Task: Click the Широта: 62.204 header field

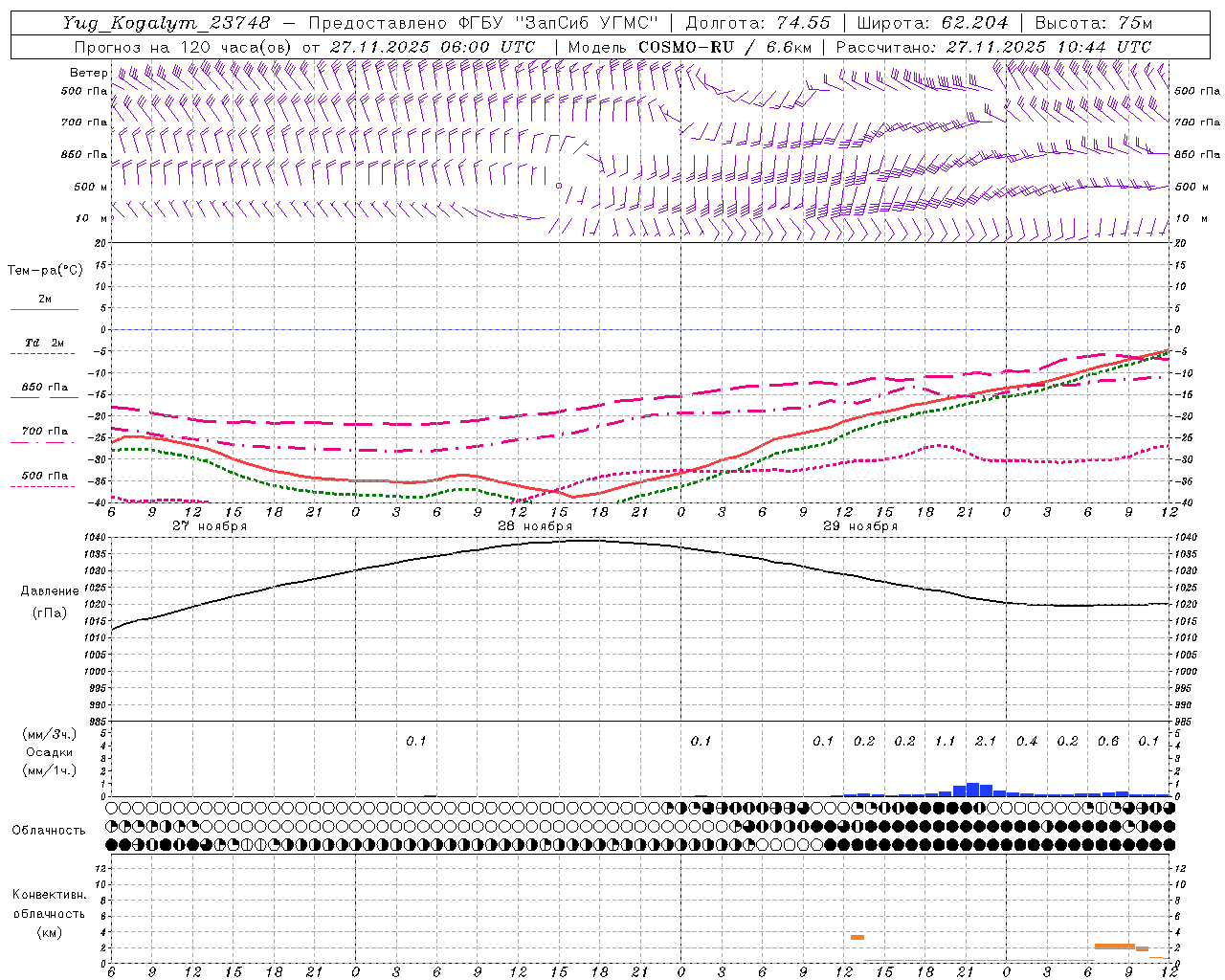Action: point(932,23)
